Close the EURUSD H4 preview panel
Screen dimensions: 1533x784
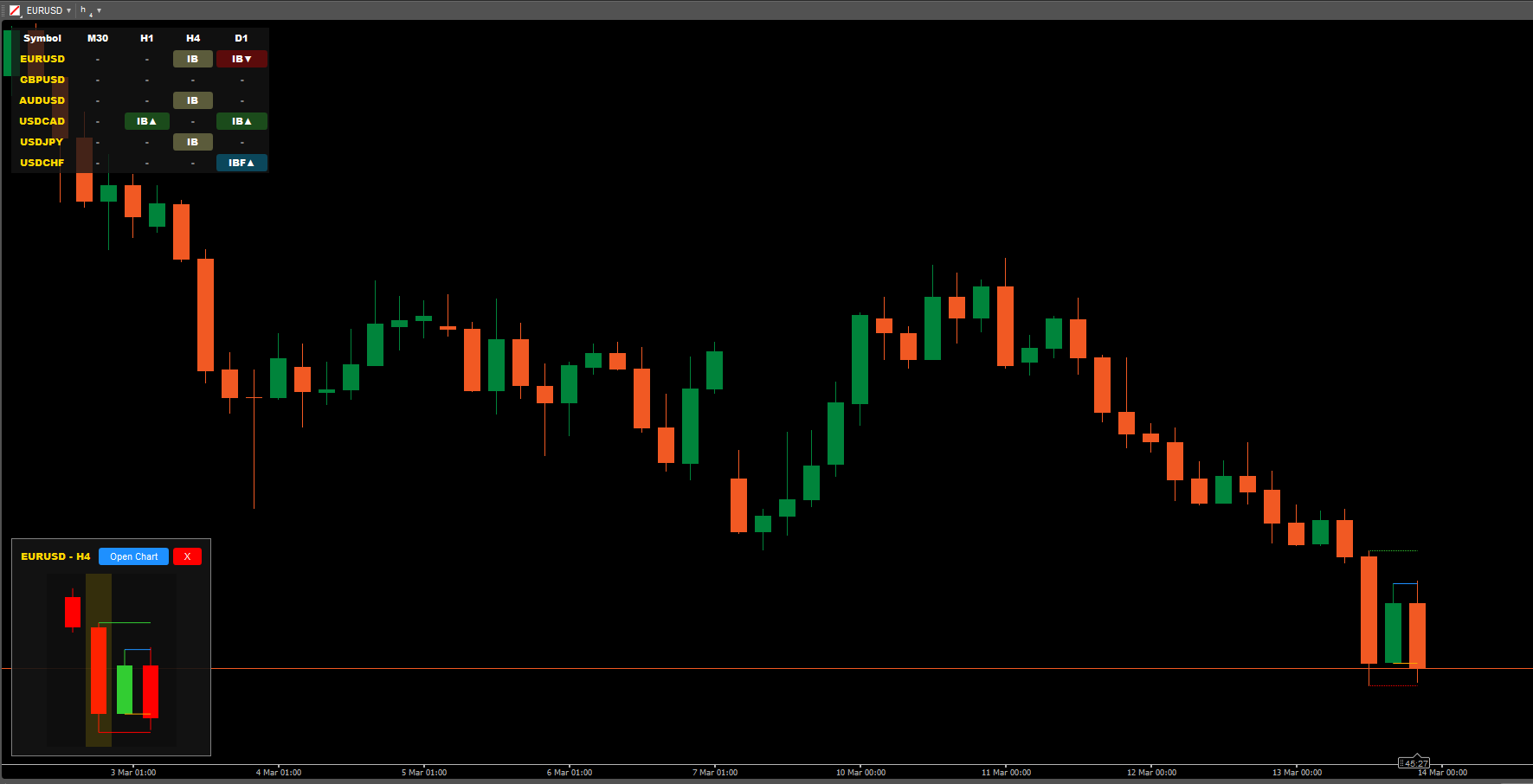(187, 556)
